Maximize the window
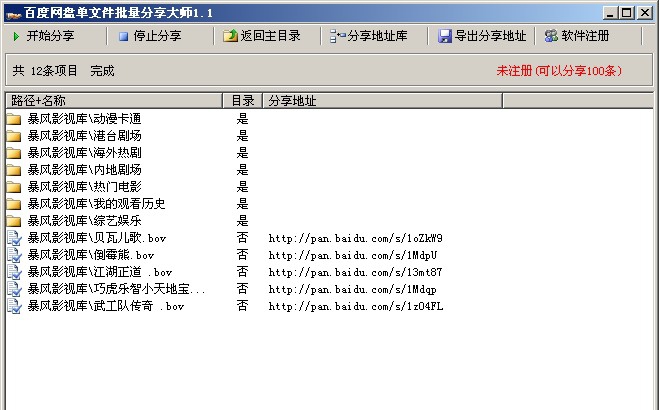The image size is (659, 410). tap(626, 13)
